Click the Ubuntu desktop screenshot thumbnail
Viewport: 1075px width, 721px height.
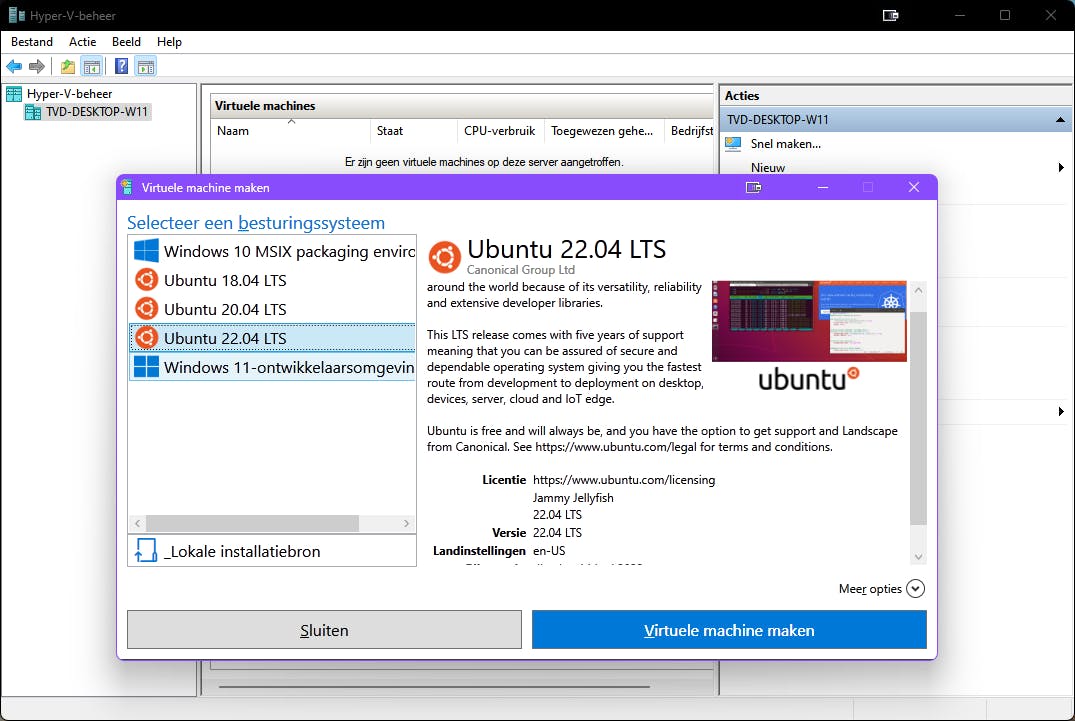pyautogui.click(x=809, y=321)
